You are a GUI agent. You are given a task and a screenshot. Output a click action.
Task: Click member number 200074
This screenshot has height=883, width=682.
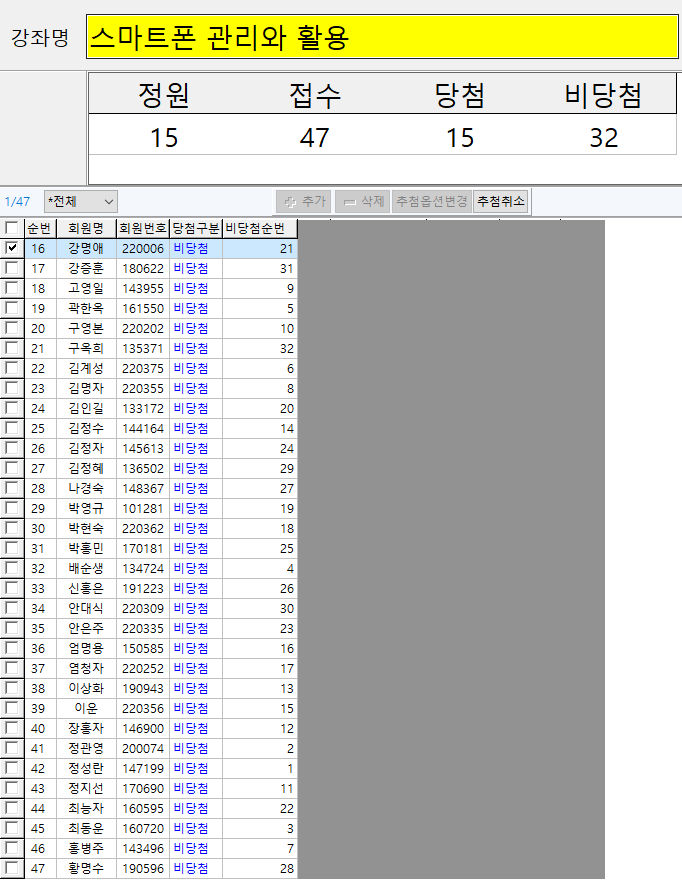point(143,748)
